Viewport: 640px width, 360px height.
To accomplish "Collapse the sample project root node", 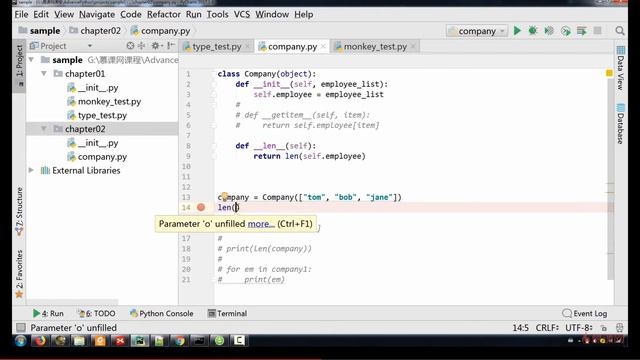I will pos(31,60).
